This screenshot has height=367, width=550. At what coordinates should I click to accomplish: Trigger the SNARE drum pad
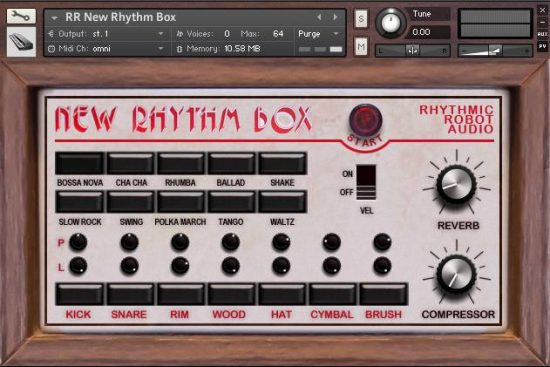click(130, 294)
